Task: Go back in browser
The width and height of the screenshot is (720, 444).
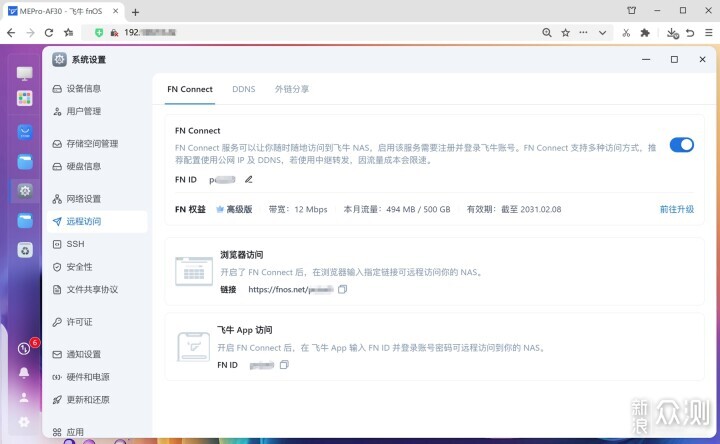Action: tap(11, 33)
